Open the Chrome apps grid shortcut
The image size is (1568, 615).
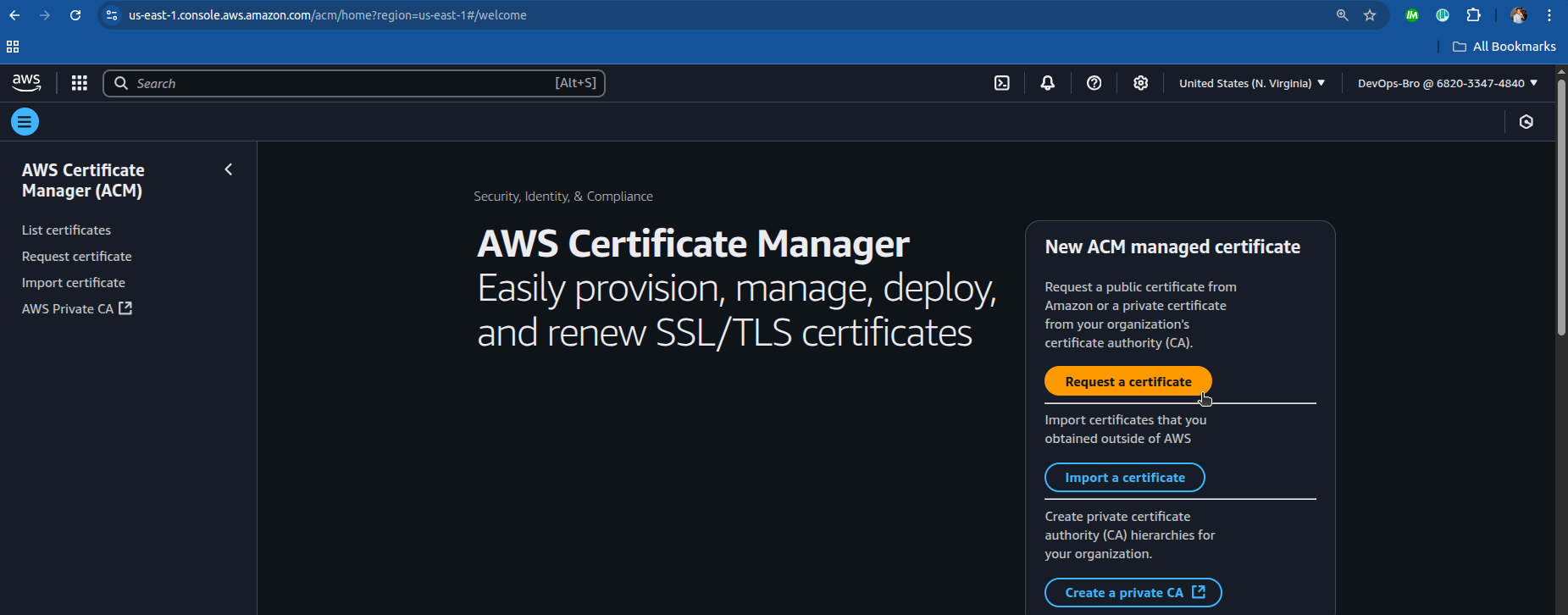click(x=13, y=47)
